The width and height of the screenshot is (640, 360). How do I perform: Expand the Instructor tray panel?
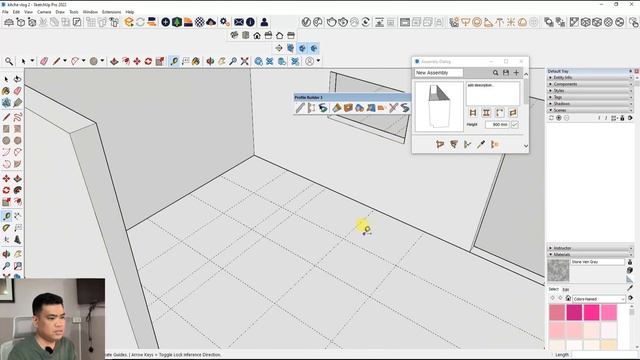(591, 248)
